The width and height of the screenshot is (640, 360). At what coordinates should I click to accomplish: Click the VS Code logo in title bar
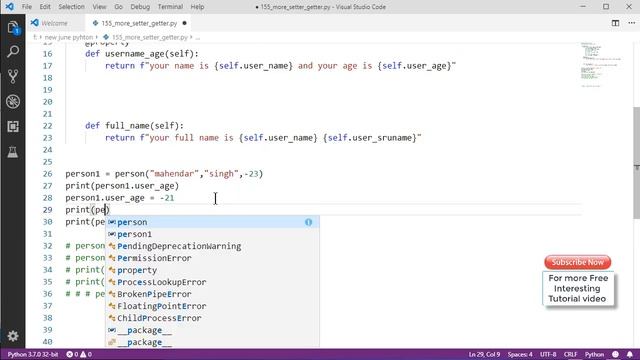click(x=9, y=7)
